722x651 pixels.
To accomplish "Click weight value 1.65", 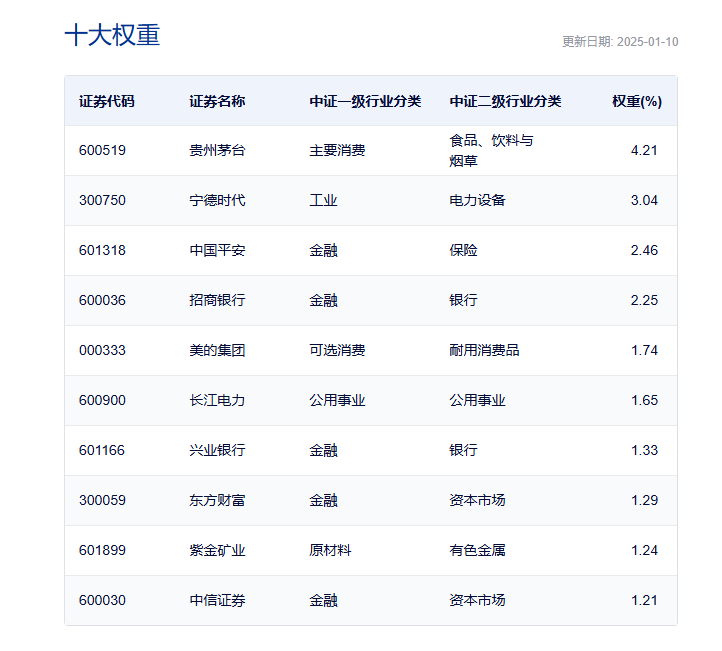I will pos(644,401).
